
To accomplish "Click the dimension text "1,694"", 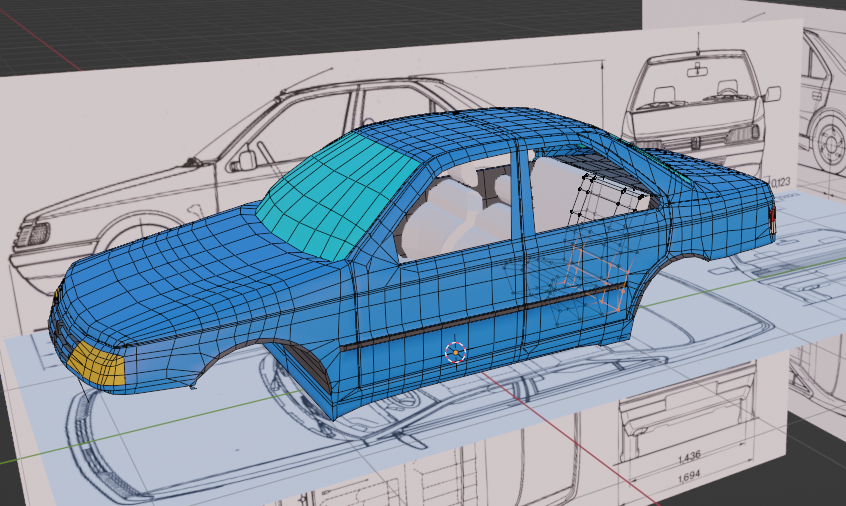I will pyautogui.click(x=688, y=475).
